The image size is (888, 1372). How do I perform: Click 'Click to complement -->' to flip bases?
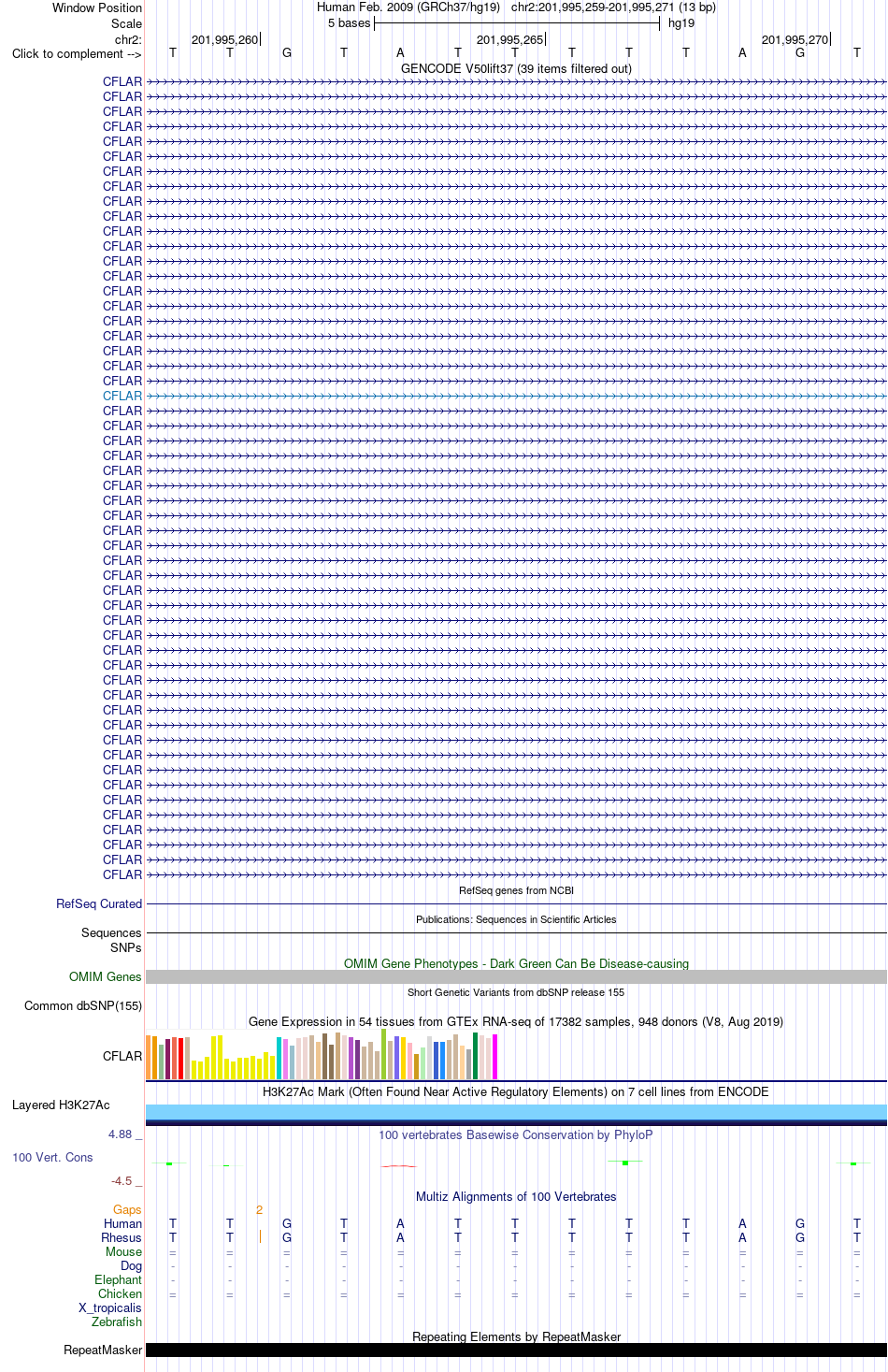[77, 53]
